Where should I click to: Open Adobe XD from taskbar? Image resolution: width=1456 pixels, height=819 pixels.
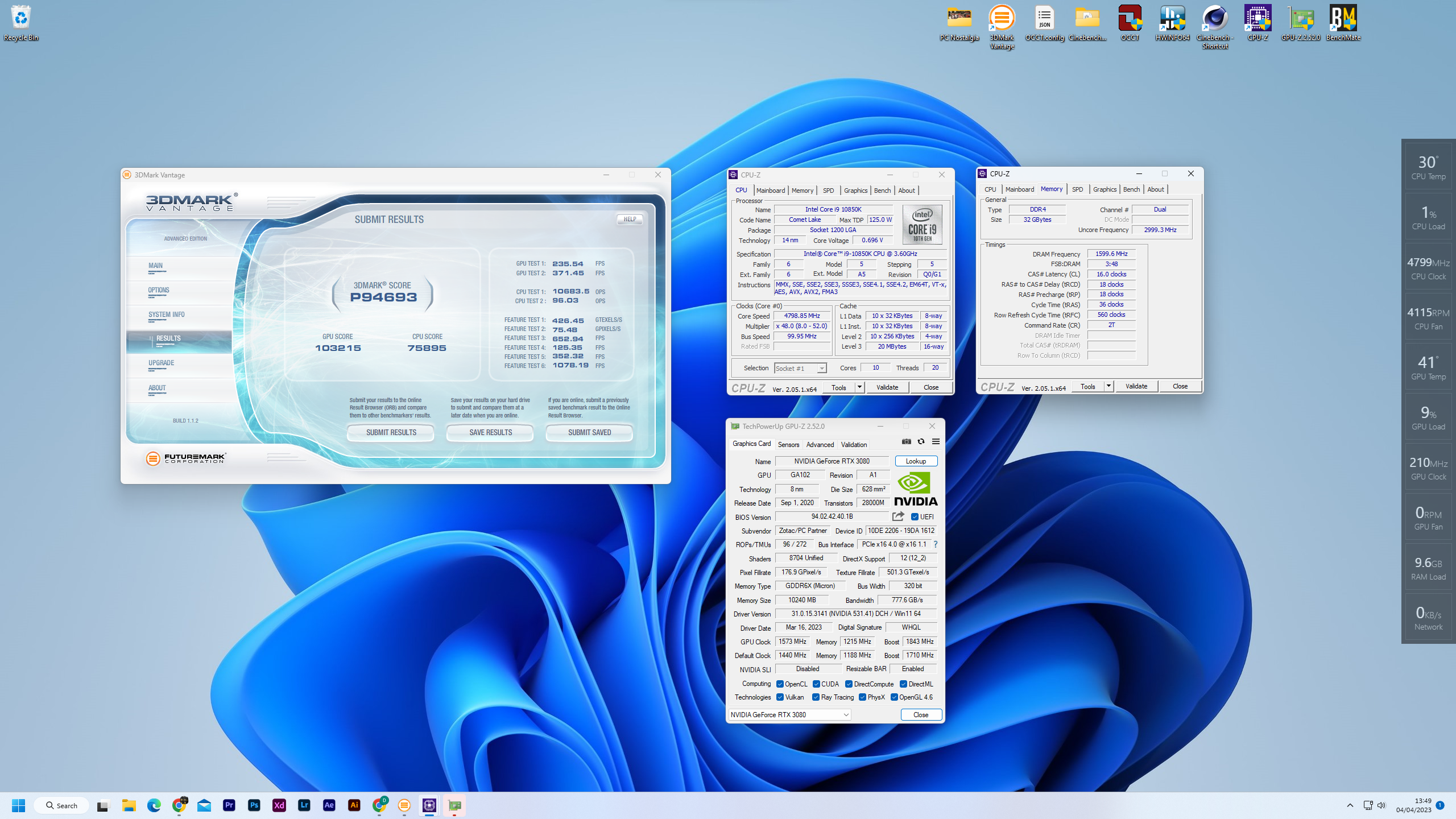tap(279, 805)
